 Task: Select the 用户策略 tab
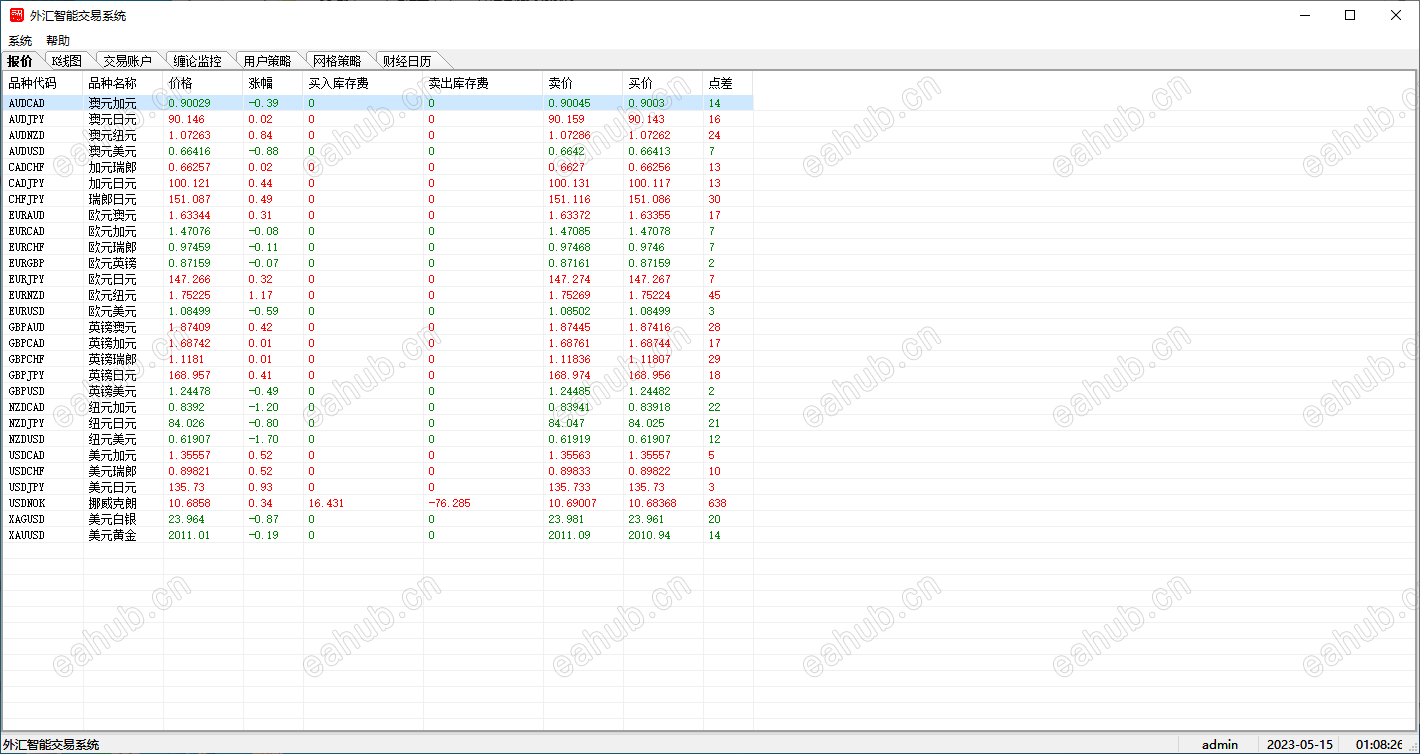(x=268, y=61)
